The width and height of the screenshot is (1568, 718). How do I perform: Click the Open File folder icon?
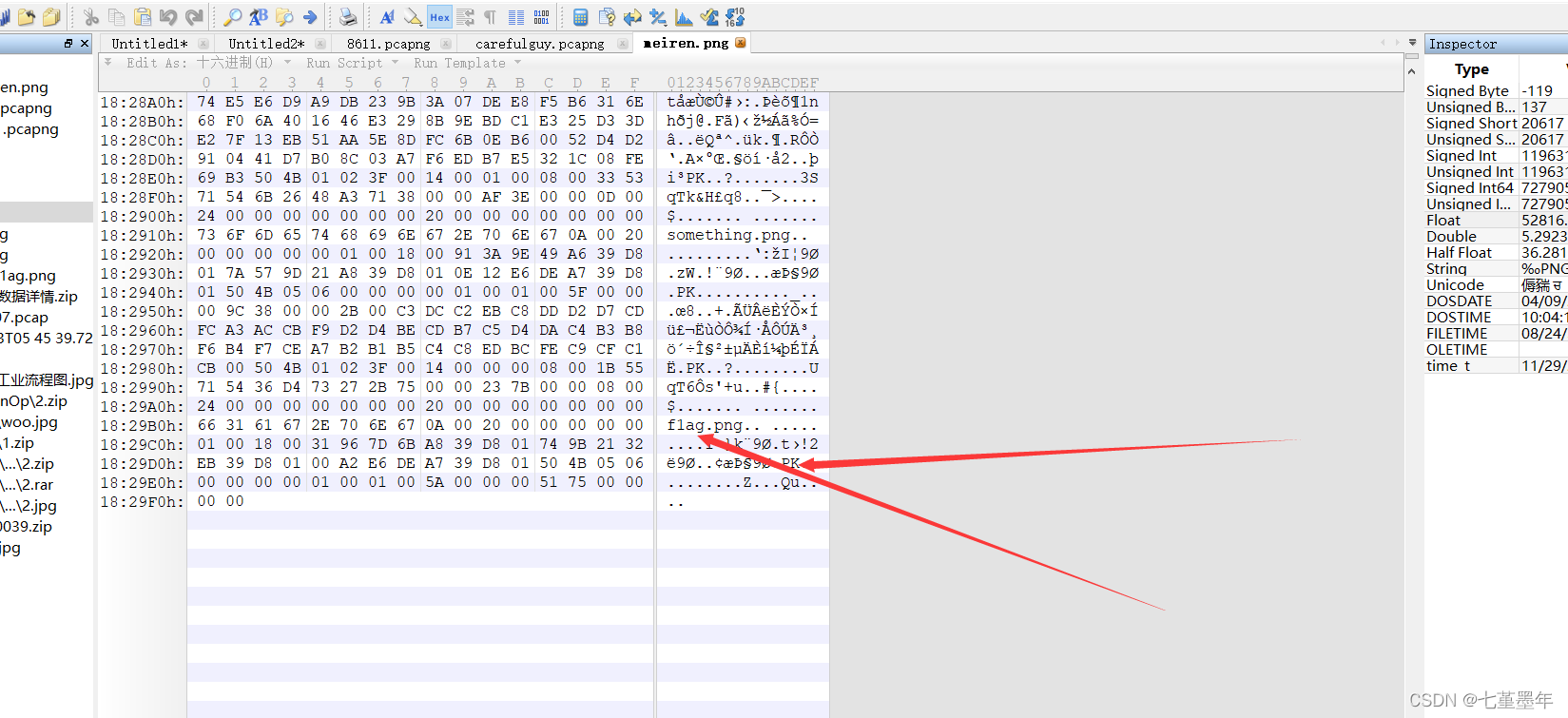tap(27, 17)
